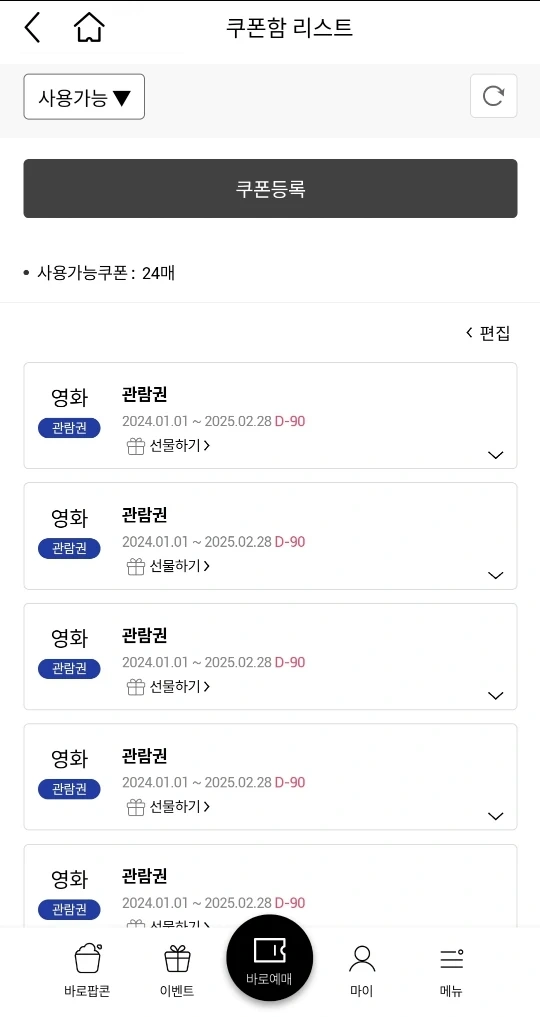Tap the back arrow icon
Screen dimensions: 540x1017
click(x=32, y=28)
